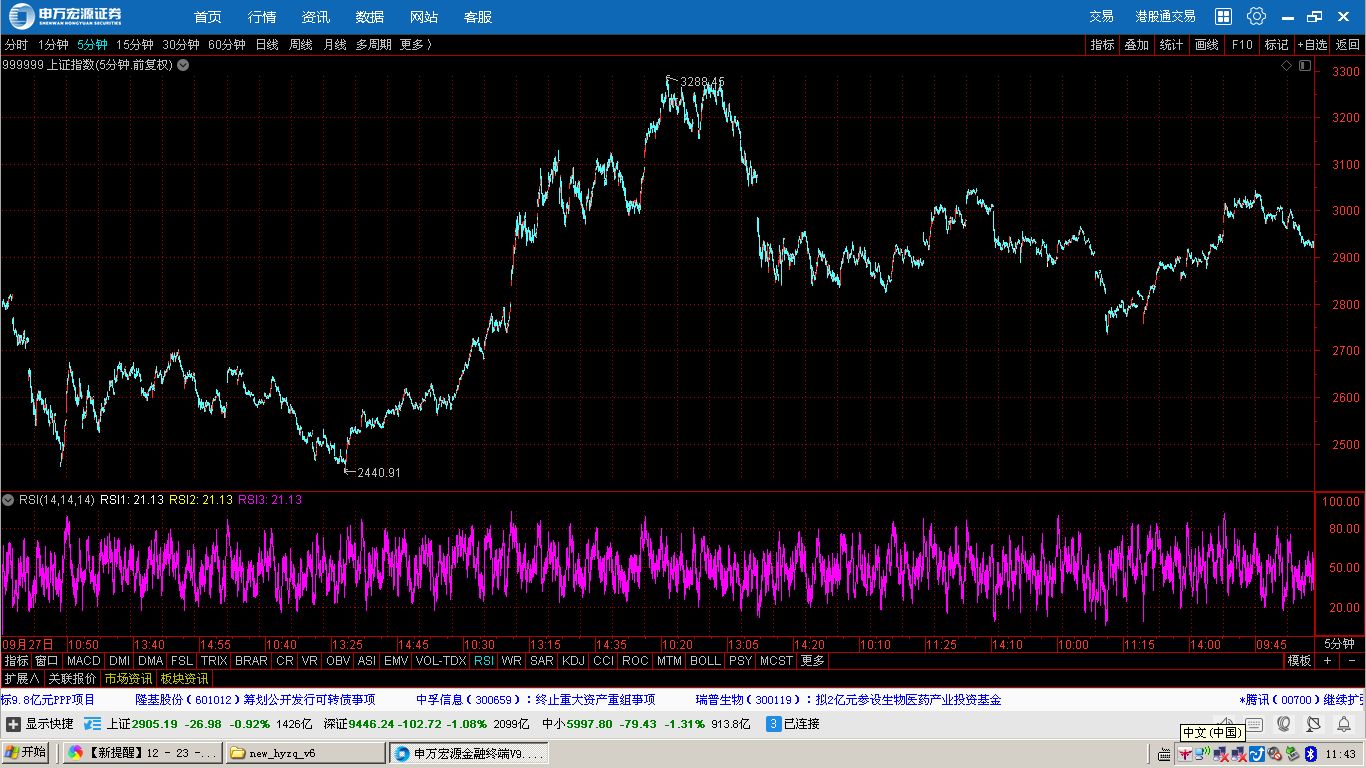Open the 资讯 menu
The width and height of the screenshot is (1366, 768).
(316, 17)
